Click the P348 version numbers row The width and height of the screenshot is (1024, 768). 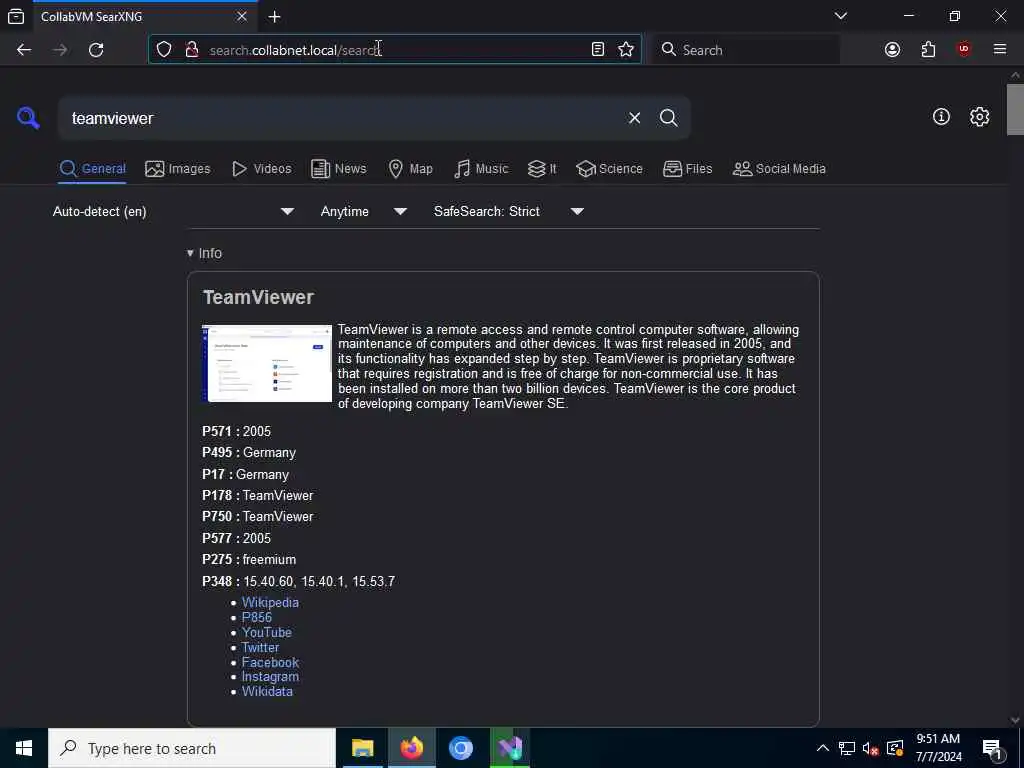[298, 581]
